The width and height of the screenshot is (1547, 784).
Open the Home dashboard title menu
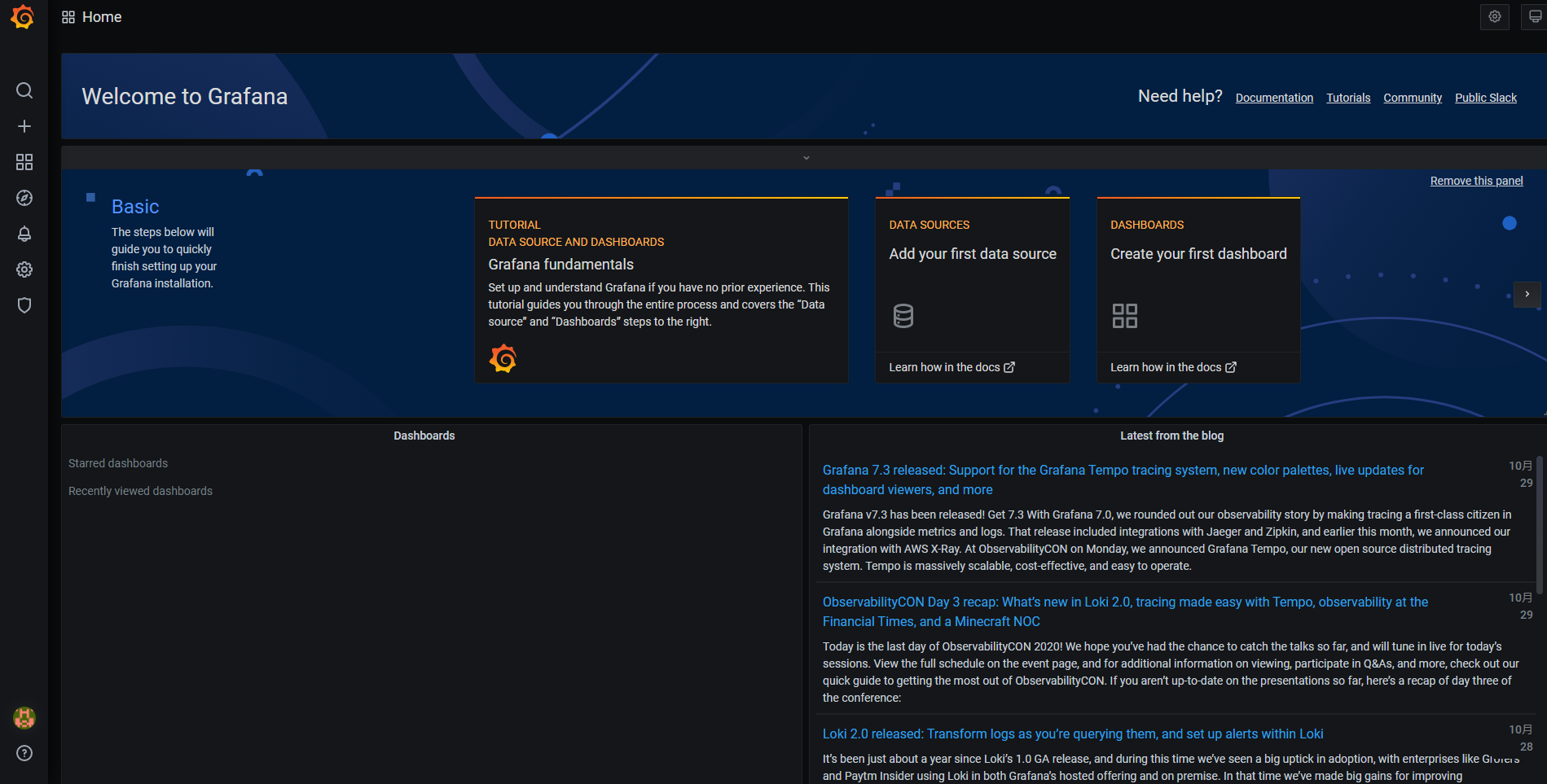point(102,17)
